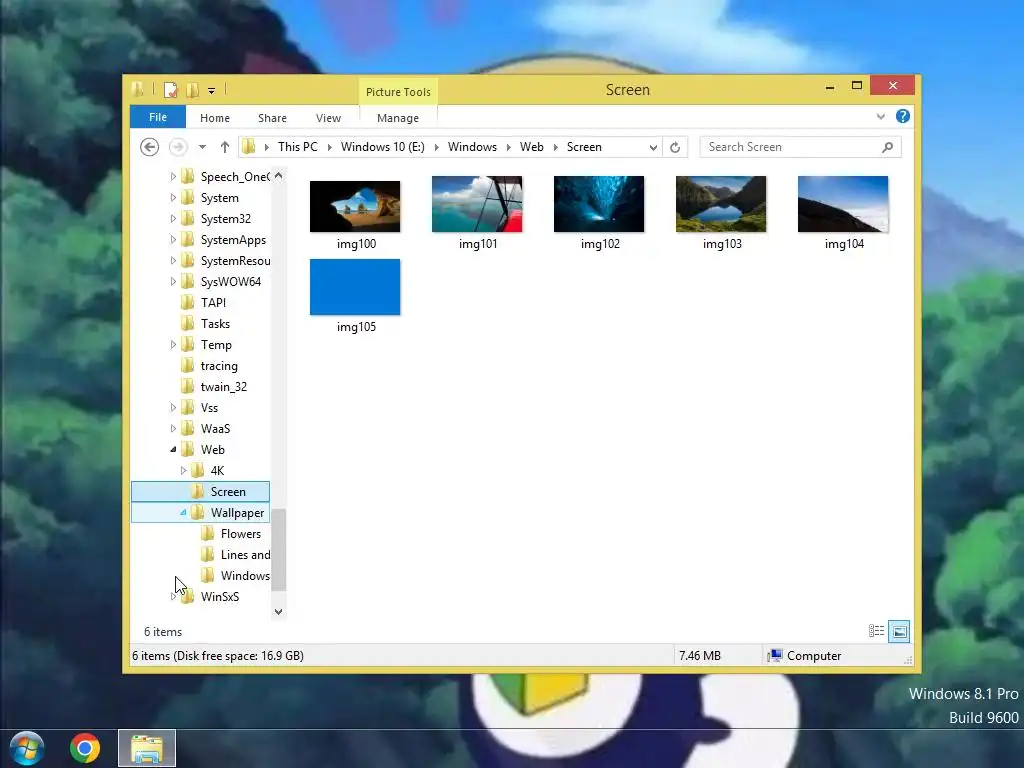Collapse the Web folder node
Screen dimensions: 1024x768
(173, 449)
